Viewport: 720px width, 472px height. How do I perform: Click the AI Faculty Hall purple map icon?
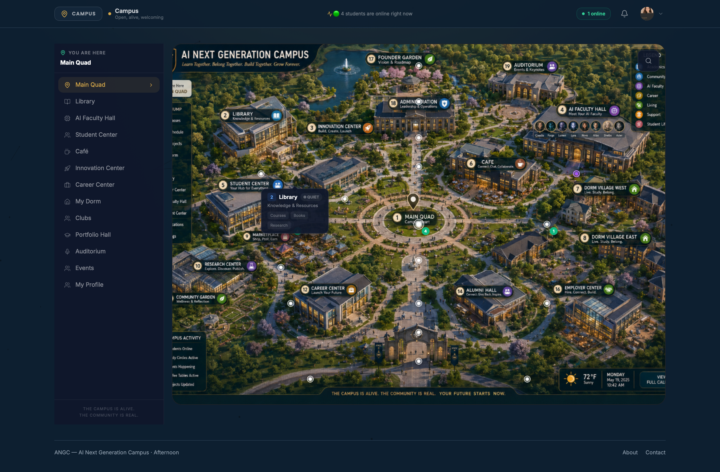point(614,110)
